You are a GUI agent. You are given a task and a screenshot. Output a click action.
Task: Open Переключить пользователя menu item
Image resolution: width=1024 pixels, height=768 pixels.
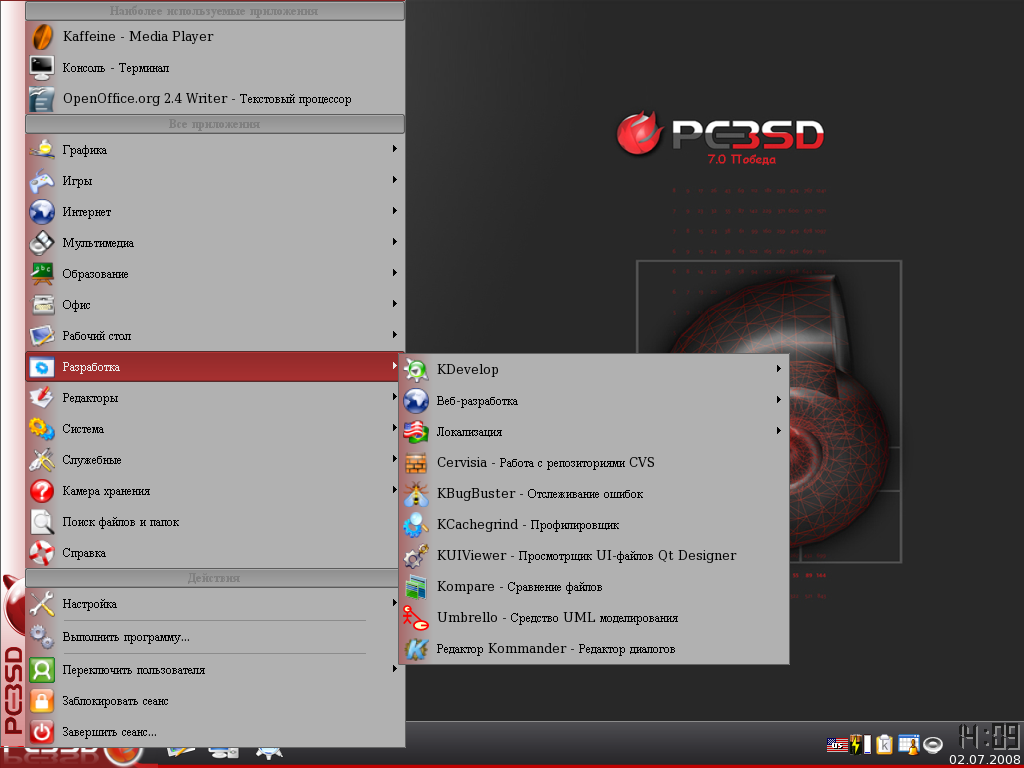(x=213, y=670)
